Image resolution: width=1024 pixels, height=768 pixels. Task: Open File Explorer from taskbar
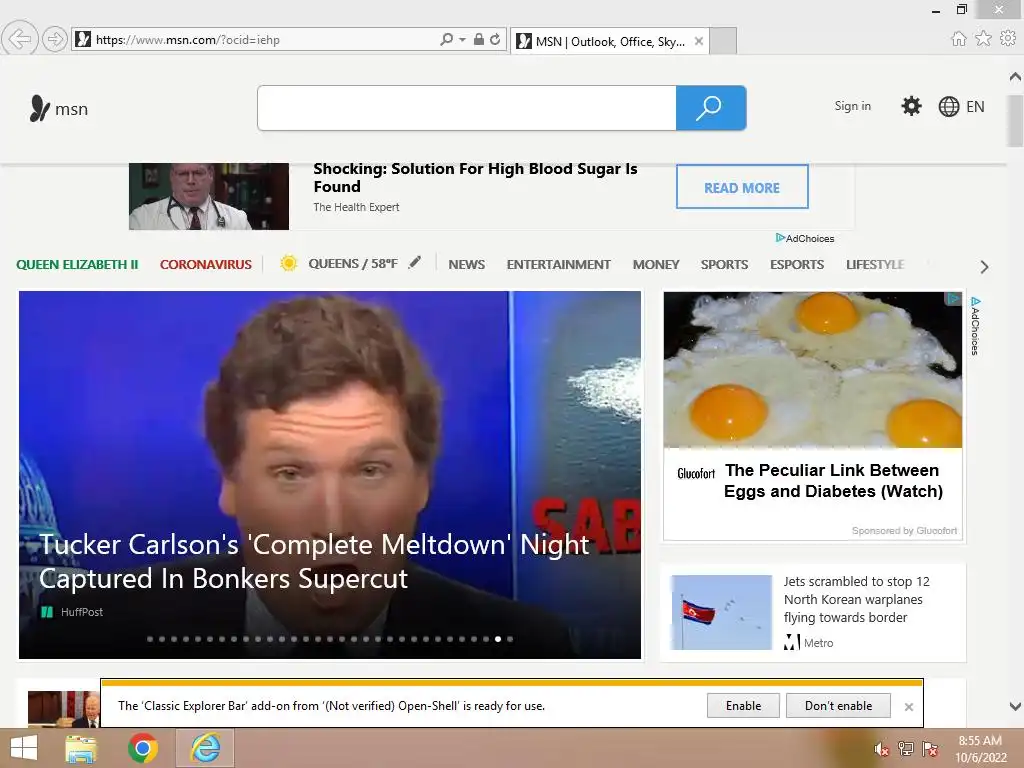(81, 748)
